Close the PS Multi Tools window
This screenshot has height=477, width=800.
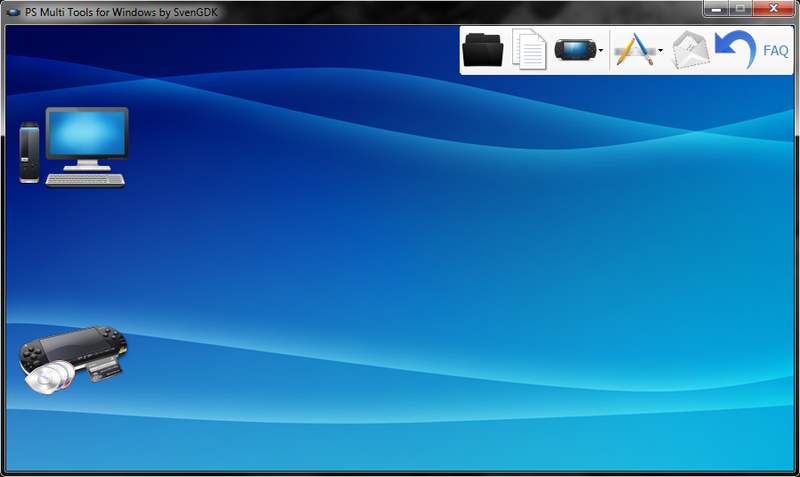[773, 9]
